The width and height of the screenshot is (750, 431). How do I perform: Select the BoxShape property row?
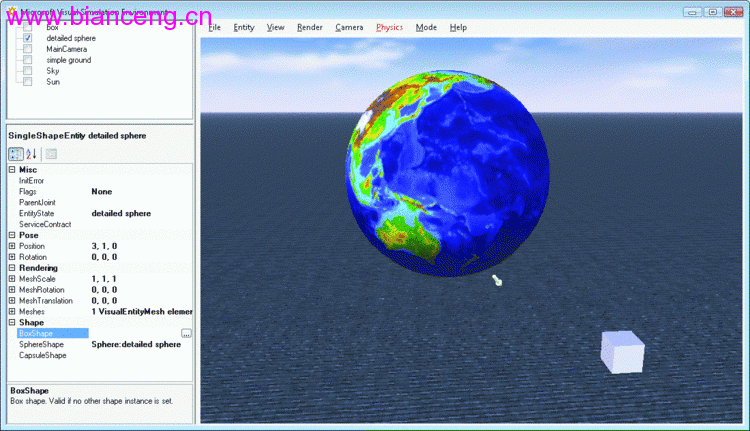point(100,333)
